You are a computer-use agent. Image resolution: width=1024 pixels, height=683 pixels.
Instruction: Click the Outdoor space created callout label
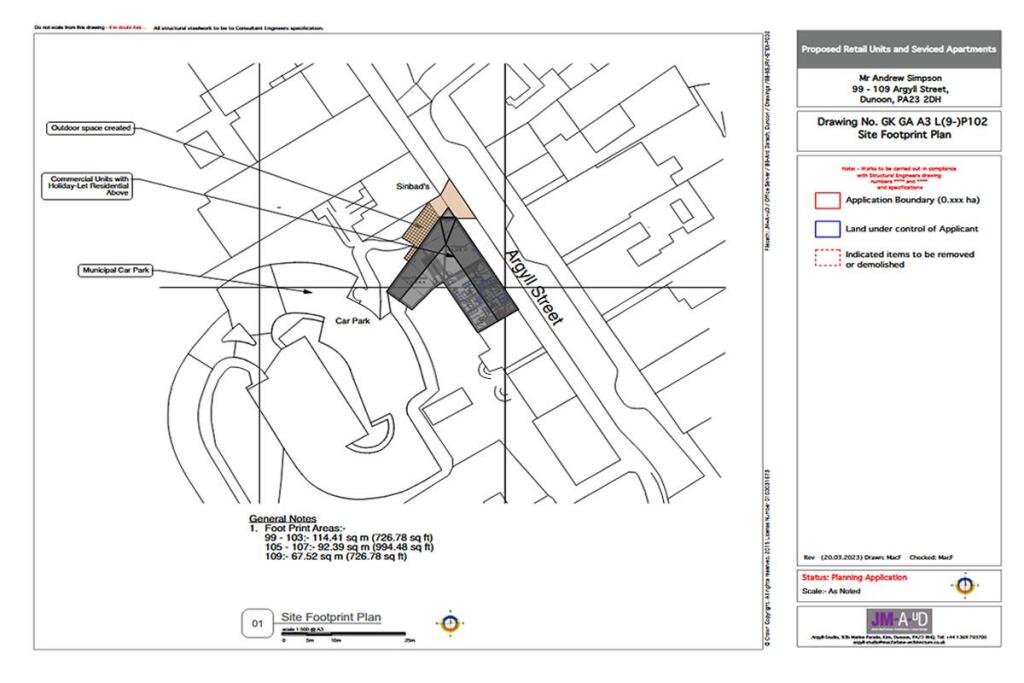pyautogui.click(x=90, y=128)
